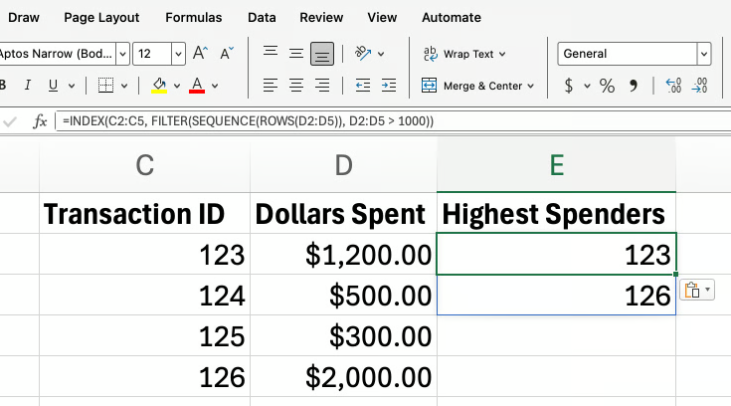The width and height of the screenshot is (731, 406).
Task: Open the paste options dropdown near cell E3
Action: coord(696,290)
